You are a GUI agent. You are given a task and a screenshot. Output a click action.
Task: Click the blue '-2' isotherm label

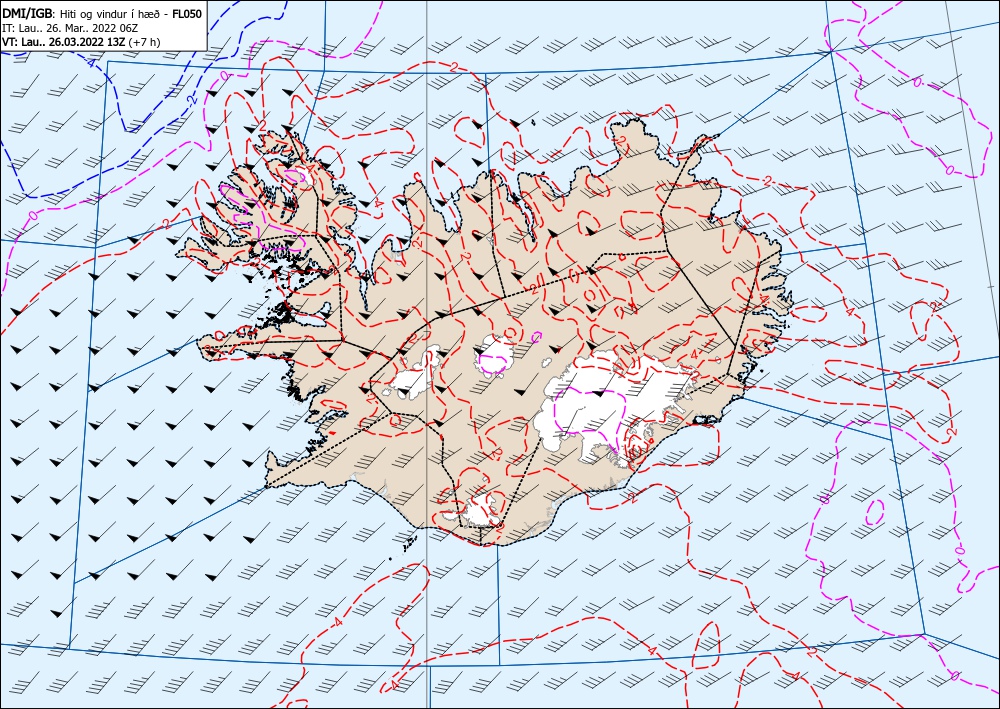pos(191,99)
